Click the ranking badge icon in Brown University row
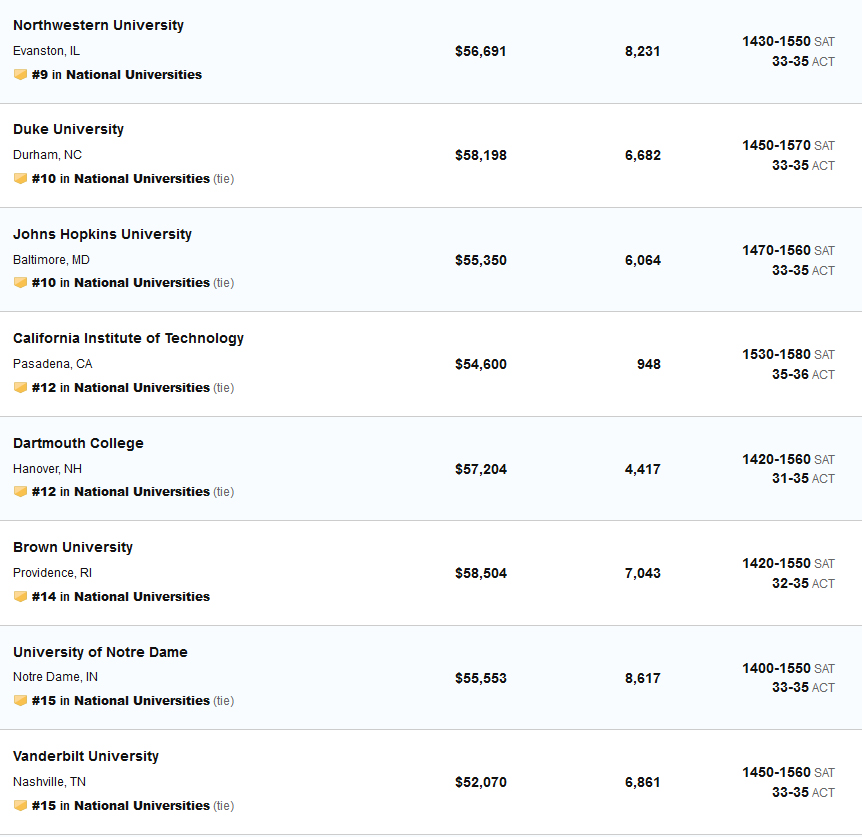 [20, 597]
